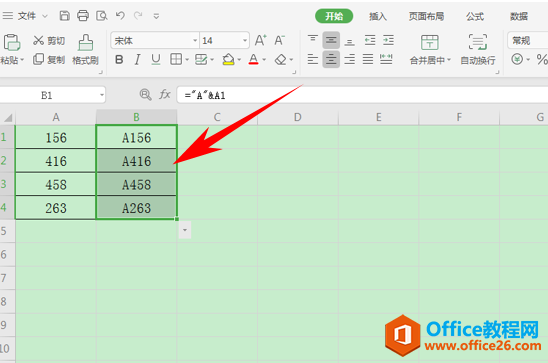This screenshot has height=363, width=548.
Task: Undo the last action
Action: point(120,15)
